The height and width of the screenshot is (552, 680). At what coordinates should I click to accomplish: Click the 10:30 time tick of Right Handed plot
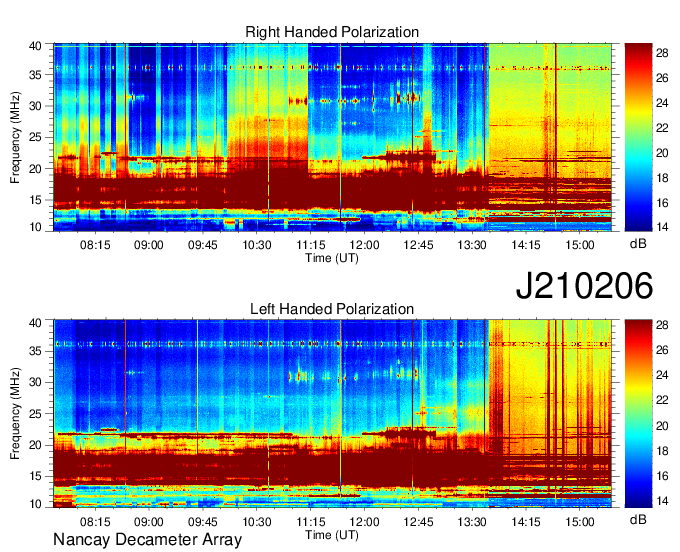point(257,245)
